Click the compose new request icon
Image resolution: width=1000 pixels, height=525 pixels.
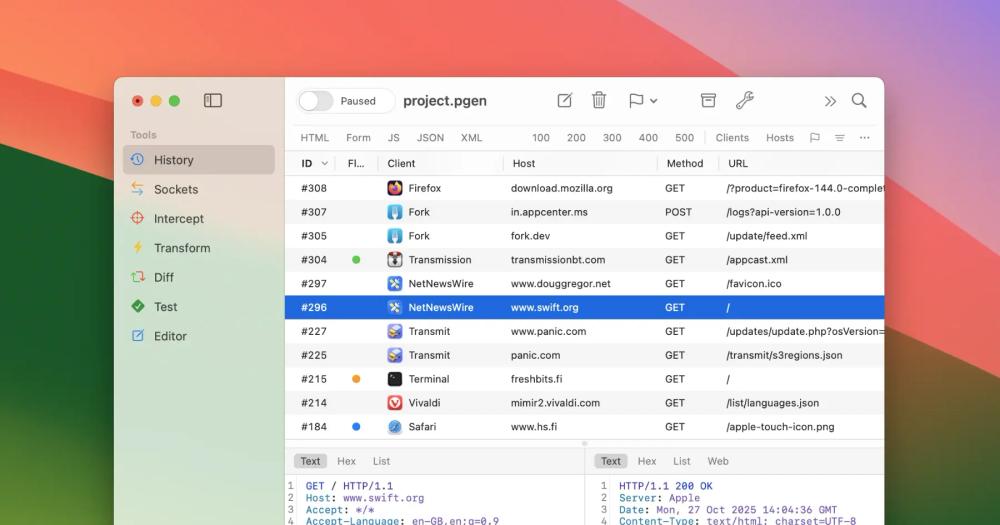pos(564,101)
